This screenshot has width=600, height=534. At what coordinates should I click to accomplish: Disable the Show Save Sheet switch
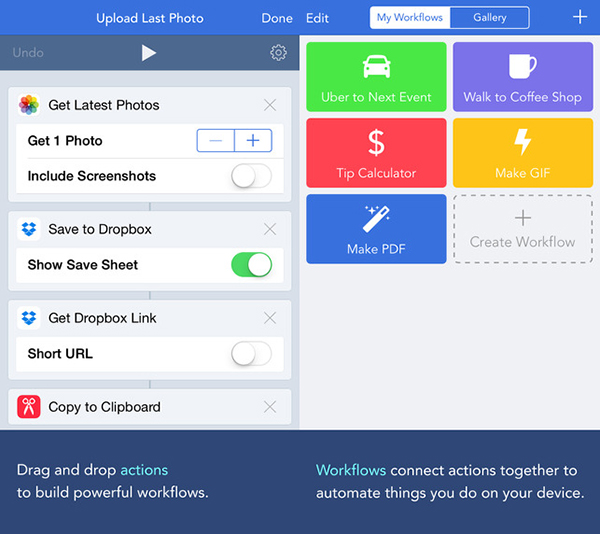[x=251, y=265]
